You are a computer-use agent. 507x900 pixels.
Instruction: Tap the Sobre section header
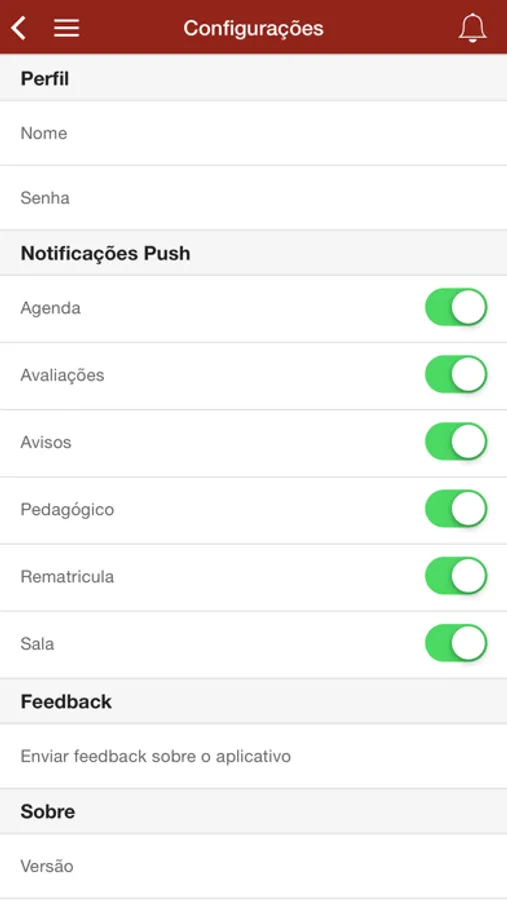(x=253, y=812)
